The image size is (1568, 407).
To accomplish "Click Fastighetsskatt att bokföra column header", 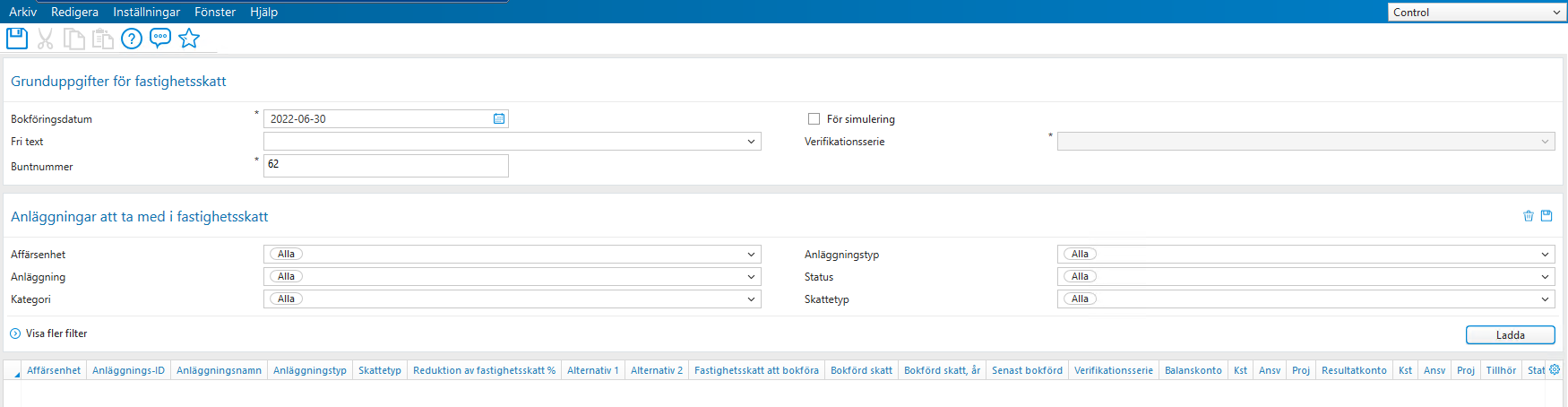I will click(x=756, y=370).
